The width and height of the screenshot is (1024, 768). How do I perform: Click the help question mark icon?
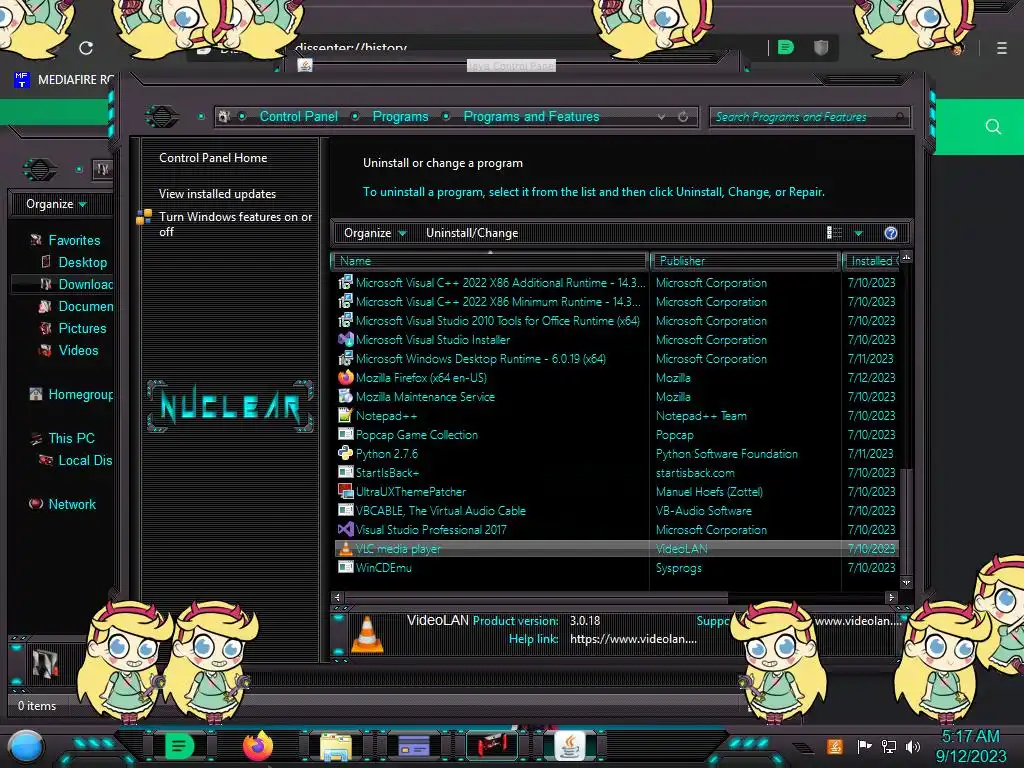click(891, 233)
